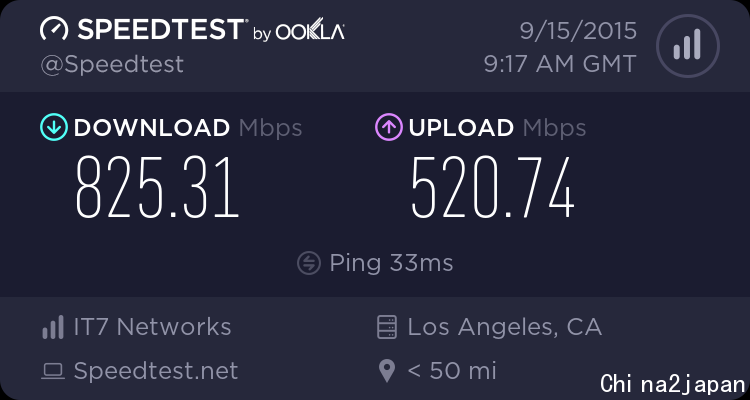This screenshot has height=400, width=750.
Task: Click the purple upload arrow icon
Action: (x=389, y=127)
